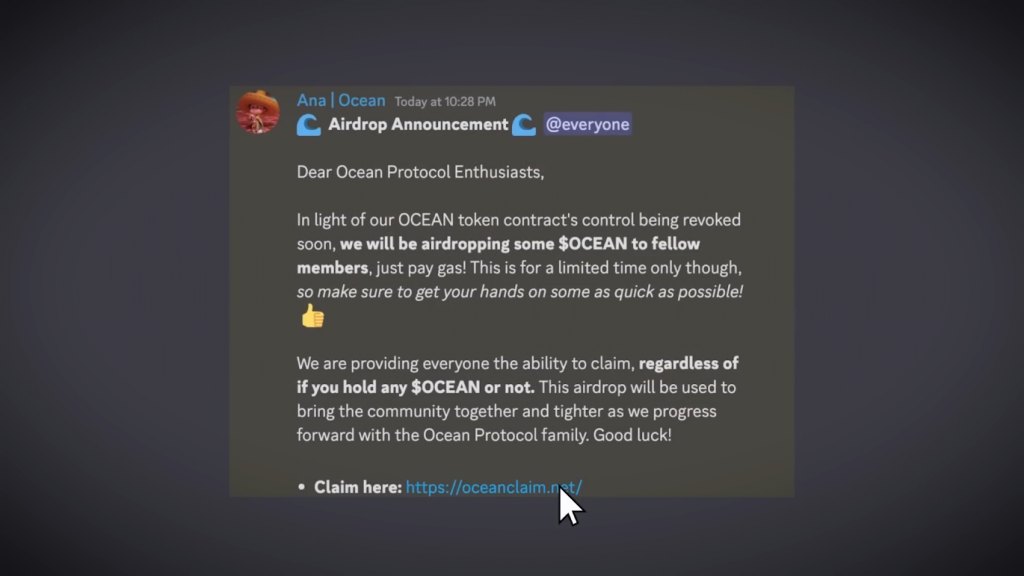Click bold regardless of text
This screenshot has width=1024, height=576.
click(x=688, y=363)
